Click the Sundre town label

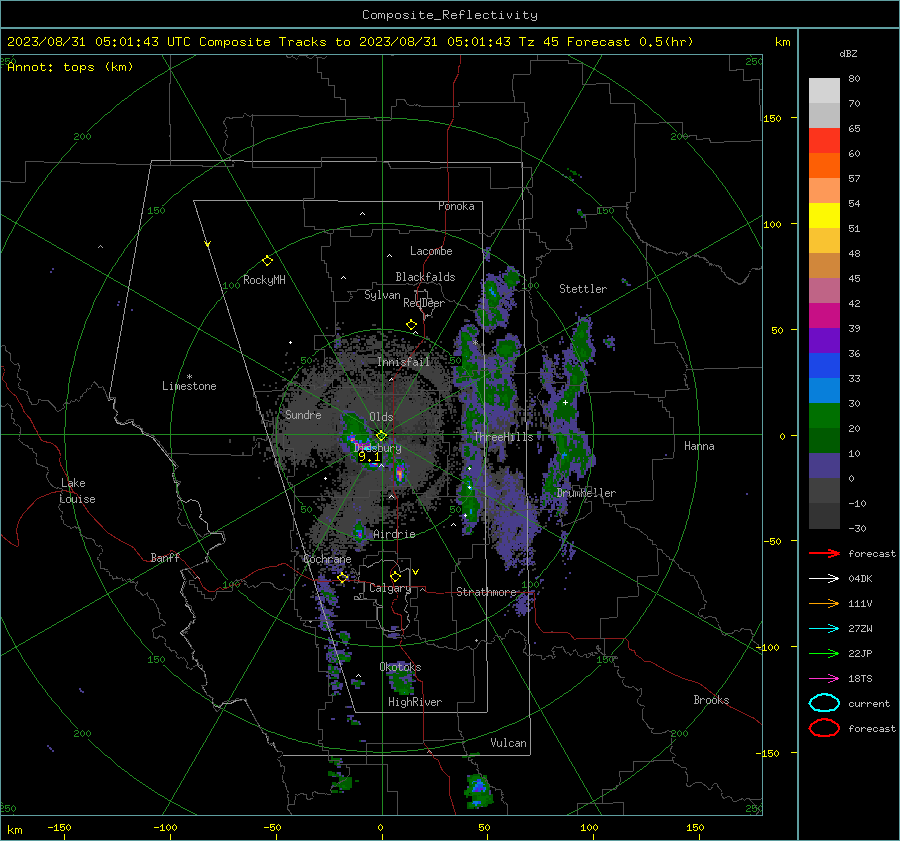(x=303, y=414)
